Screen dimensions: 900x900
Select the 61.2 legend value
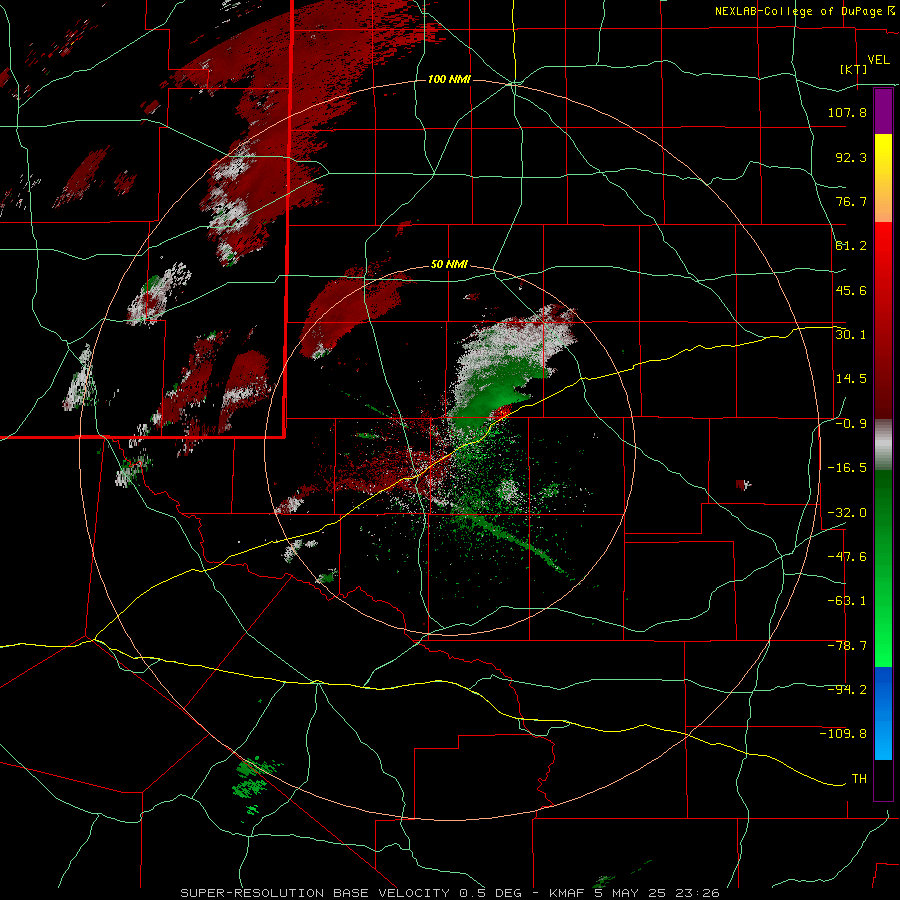pos(851,246)
